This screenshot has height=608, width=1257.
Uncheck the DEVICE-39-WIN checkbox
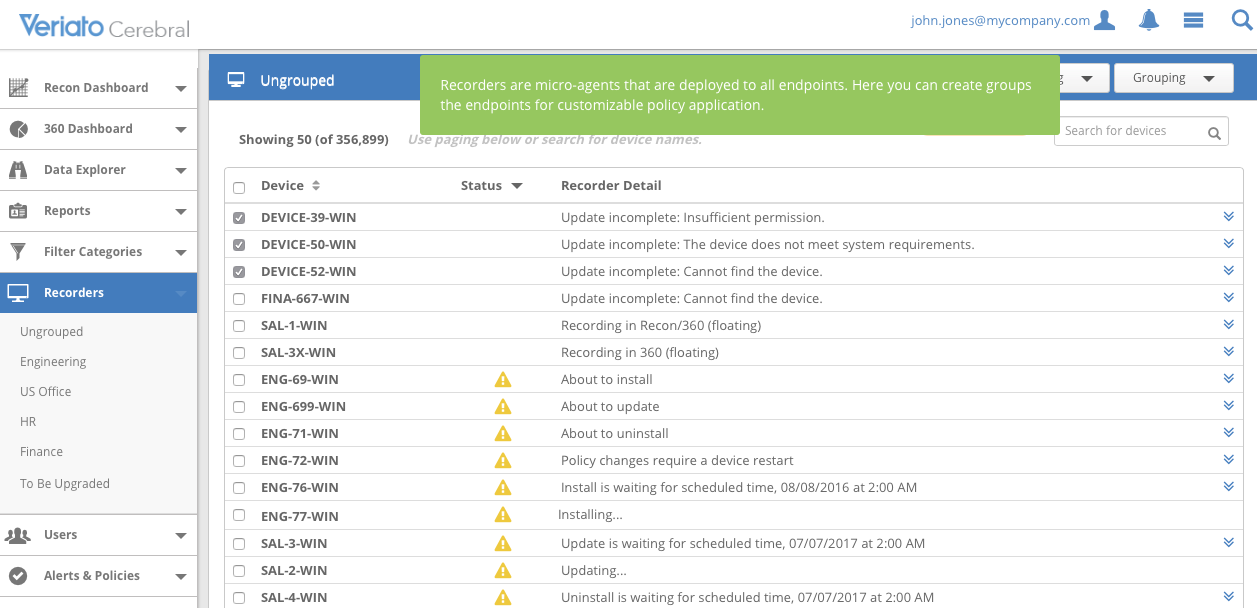[x=239, y=218]
